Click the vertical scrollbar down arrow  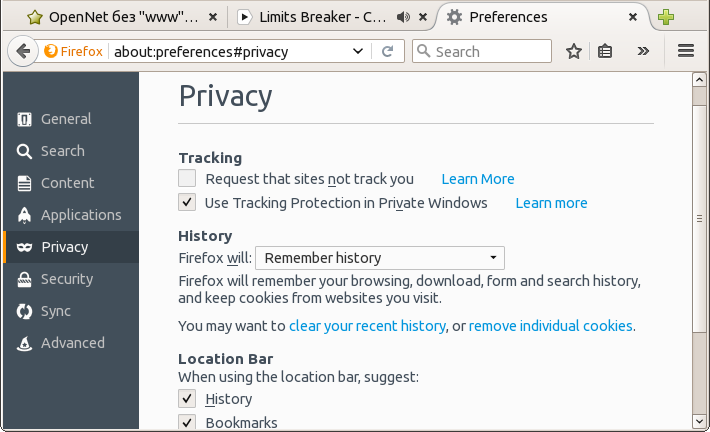coord(699,420)
